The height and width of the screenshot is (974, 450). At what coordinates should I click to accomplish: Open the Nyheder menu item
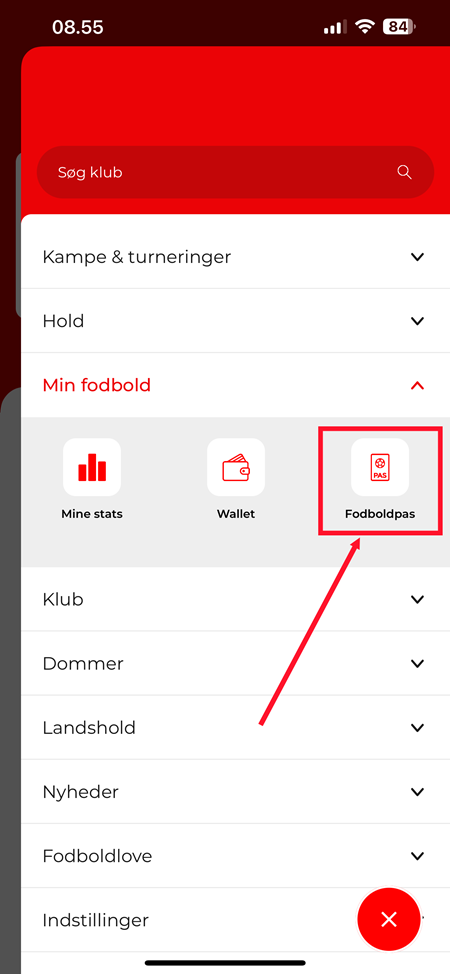tap(236, 792)
